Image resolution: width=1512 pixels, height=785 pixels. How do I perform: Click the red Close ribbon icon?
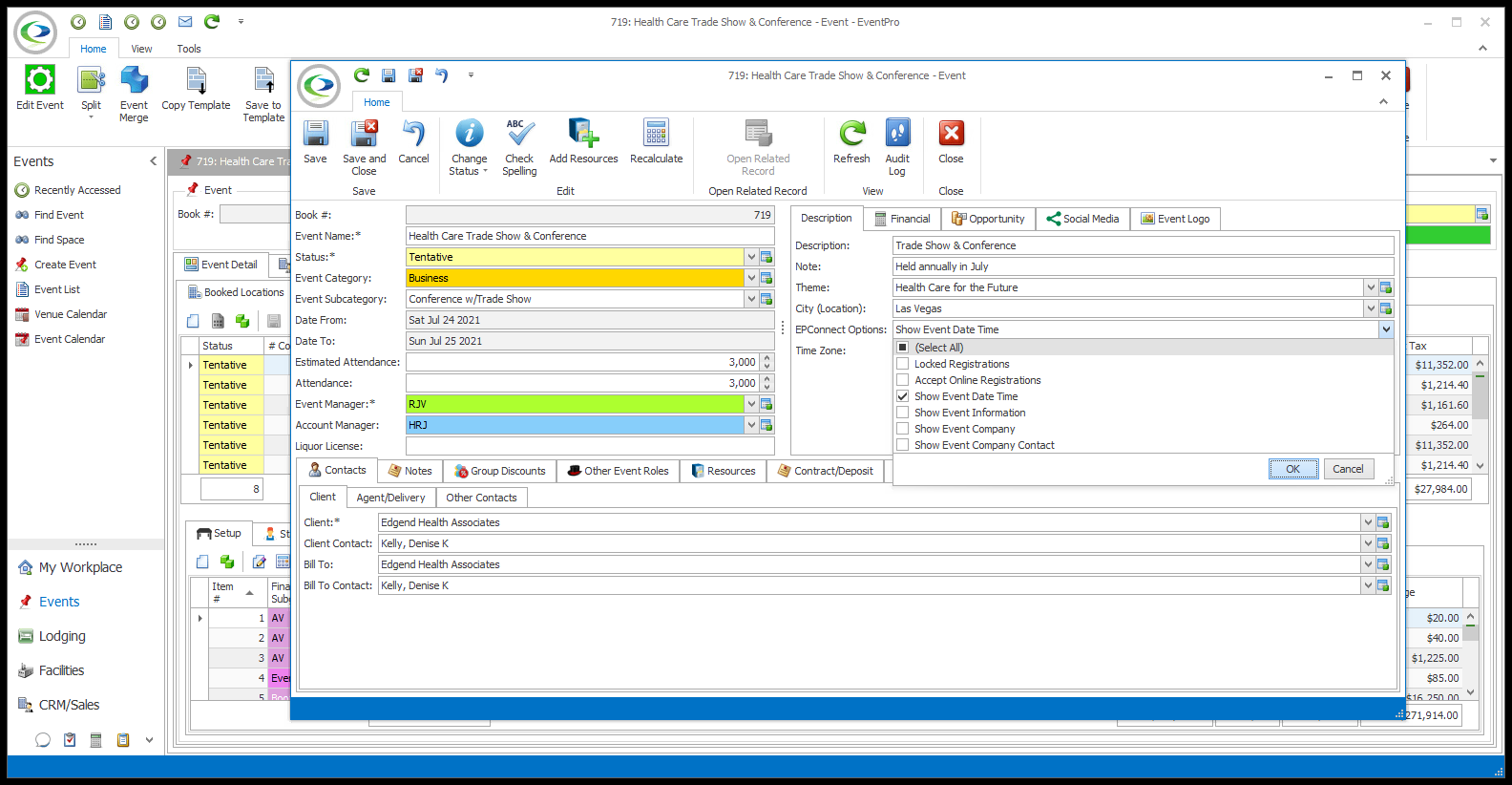click(x=951, y=142)
